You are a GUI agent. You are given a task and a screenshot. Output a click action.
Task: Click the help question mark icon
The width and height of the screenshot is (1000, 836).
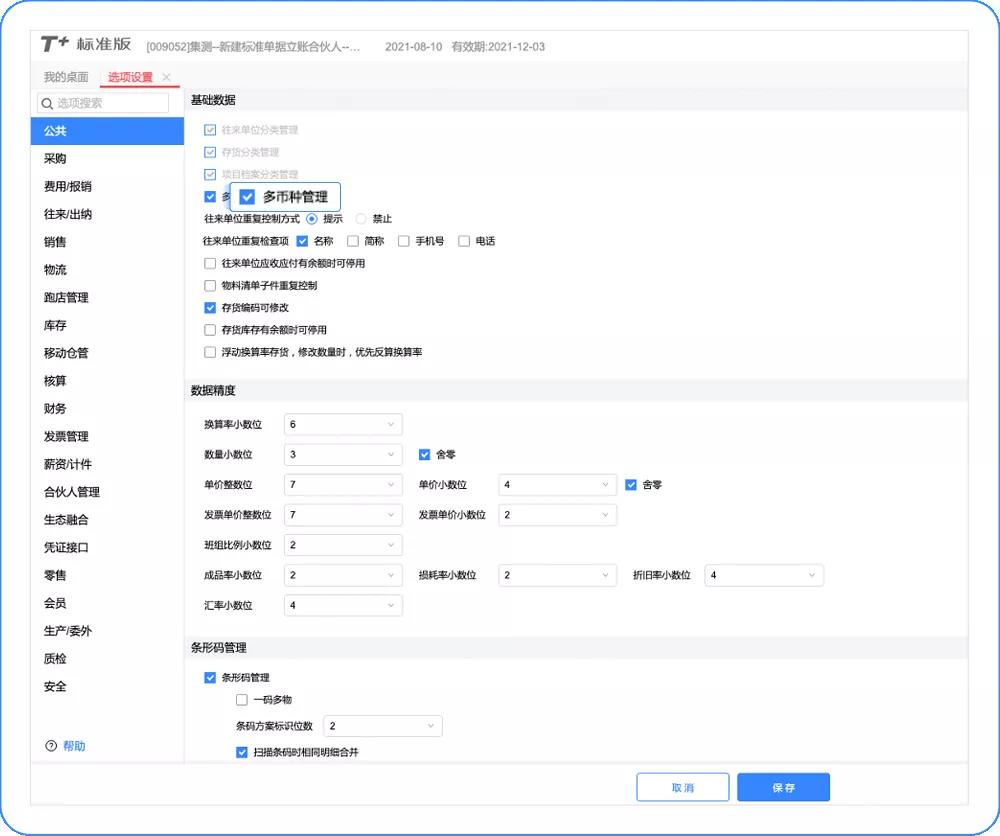click(51, 746)
